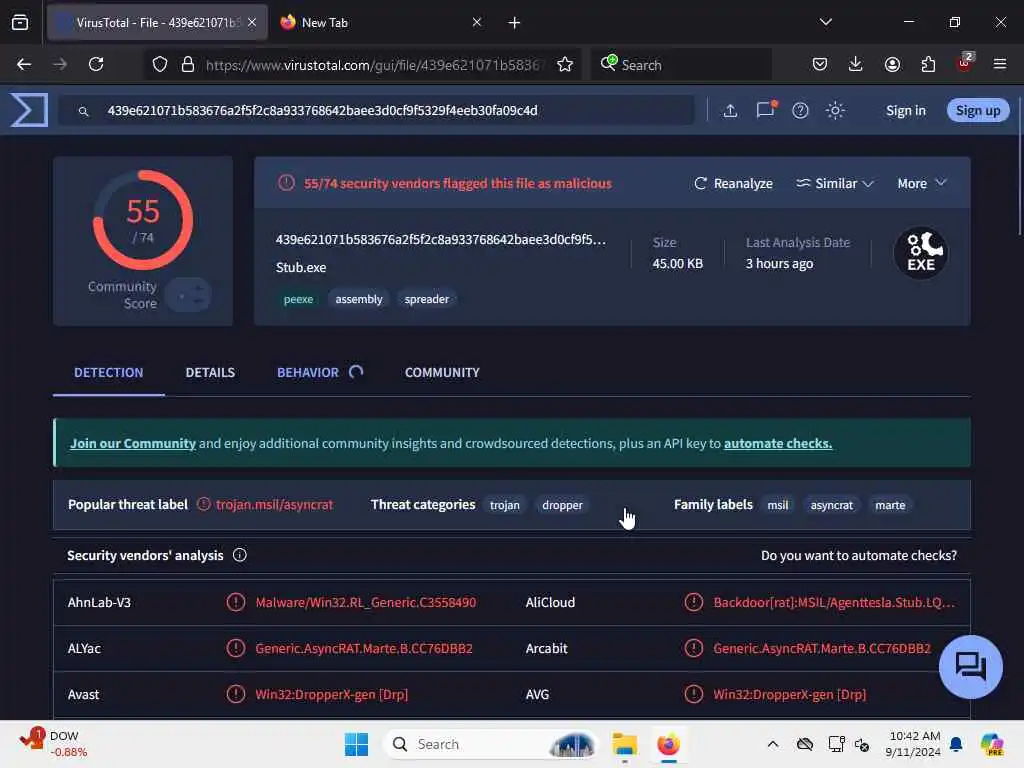Click the Pocket save icon
Viewport: 1024px width, 768px height.
coord(820,64)
